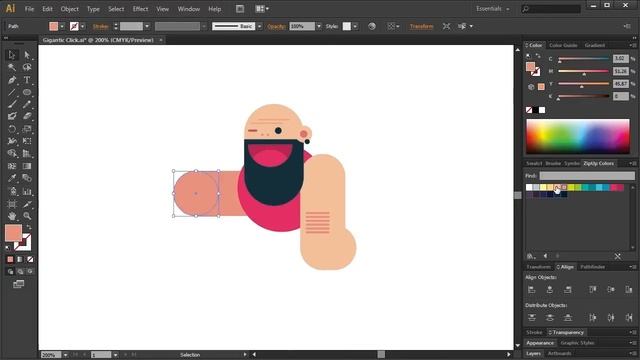The width and height of the screenshot is (640, 360).
Task: Select the Selection tool (black arrow)
Action: coord(11,55)
